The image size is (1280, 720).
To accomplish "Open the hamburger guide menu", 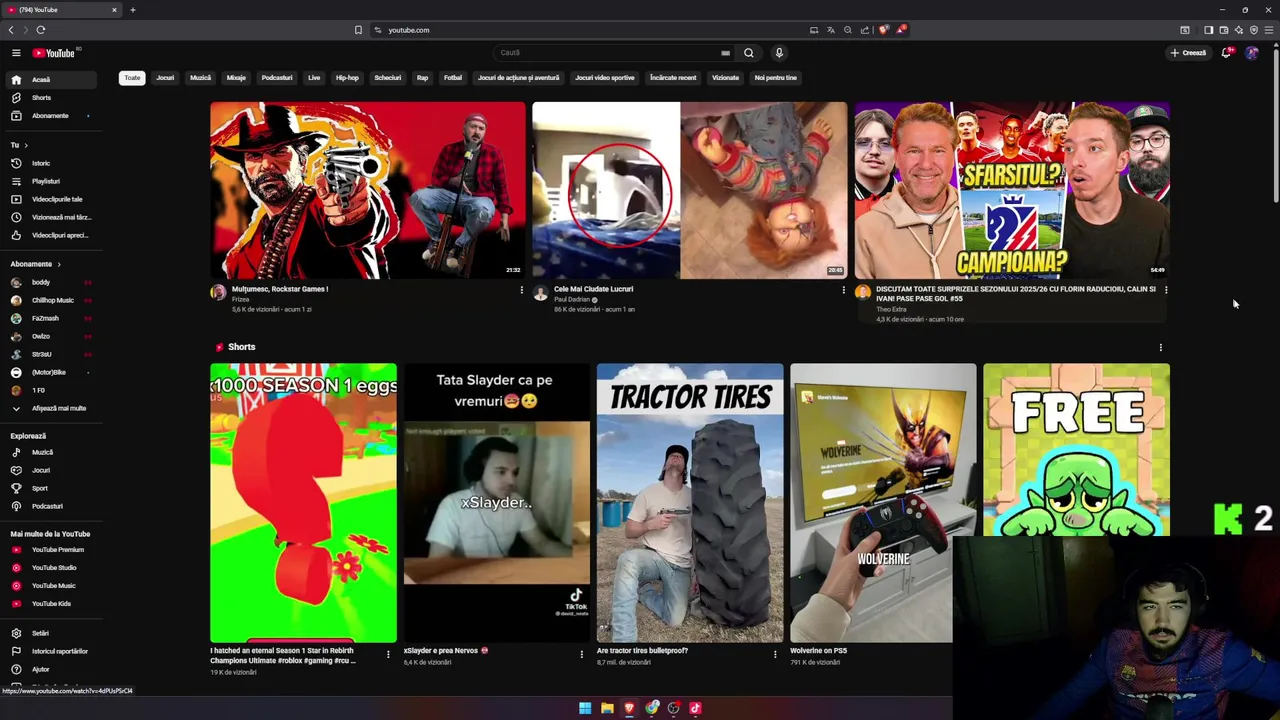I will click(16, 53).
